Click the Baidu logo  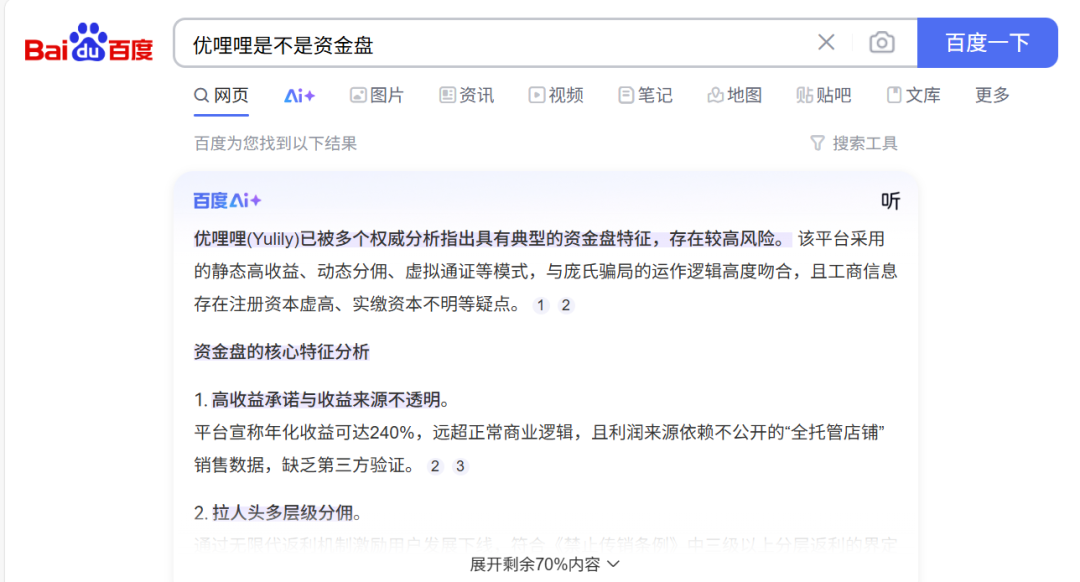pyautogui.click(x=89, y=43)
